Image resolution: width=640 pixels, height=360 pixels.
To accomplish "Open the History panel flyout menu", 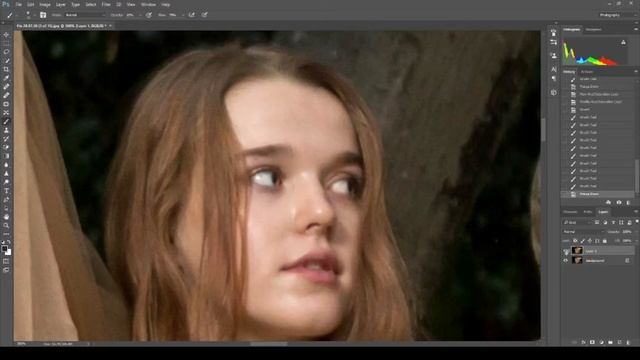I will pyautogui.click(x=636, y=71).
